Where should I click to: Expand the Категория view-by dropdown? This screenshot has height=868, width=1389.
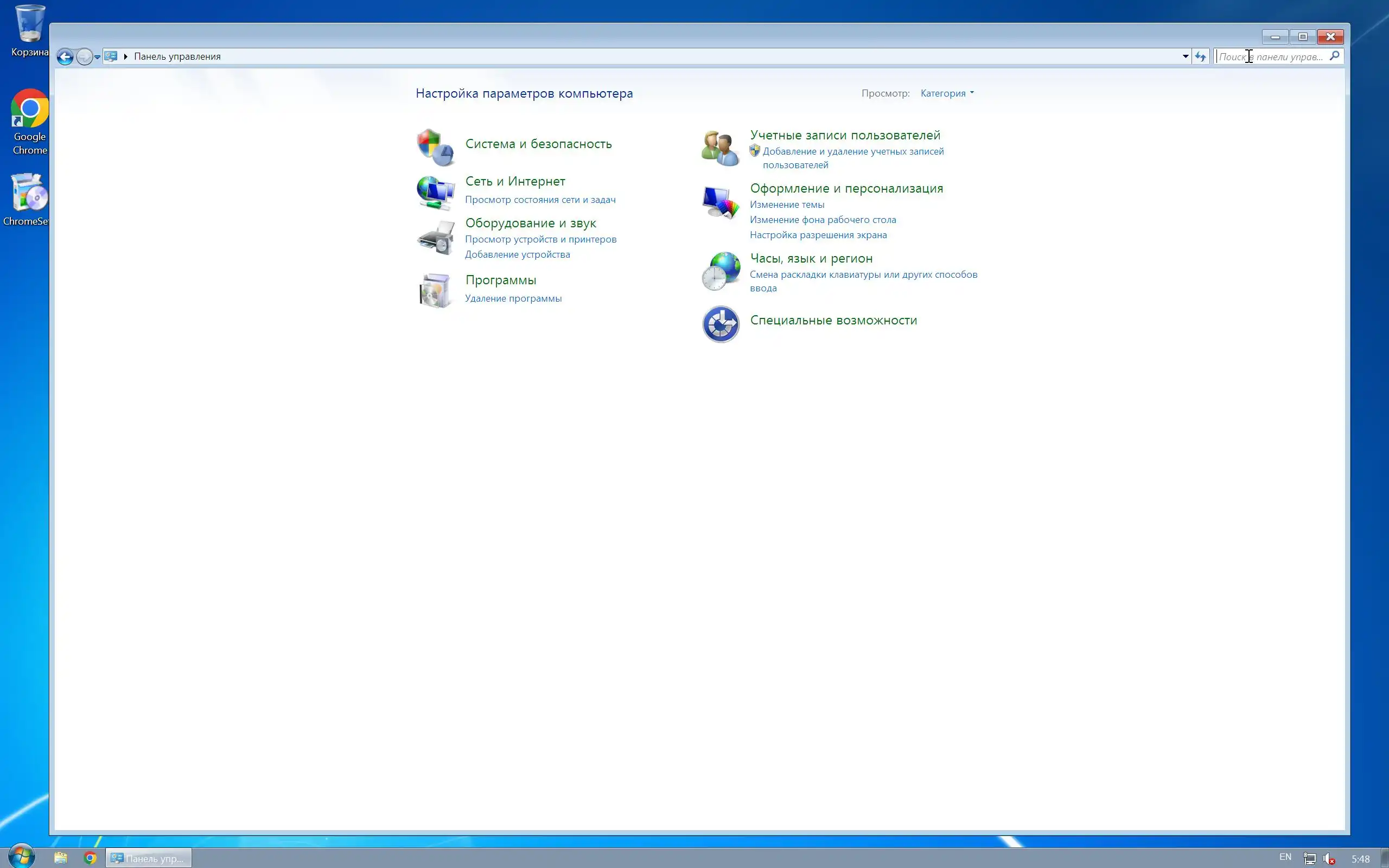tap(947, 93)
